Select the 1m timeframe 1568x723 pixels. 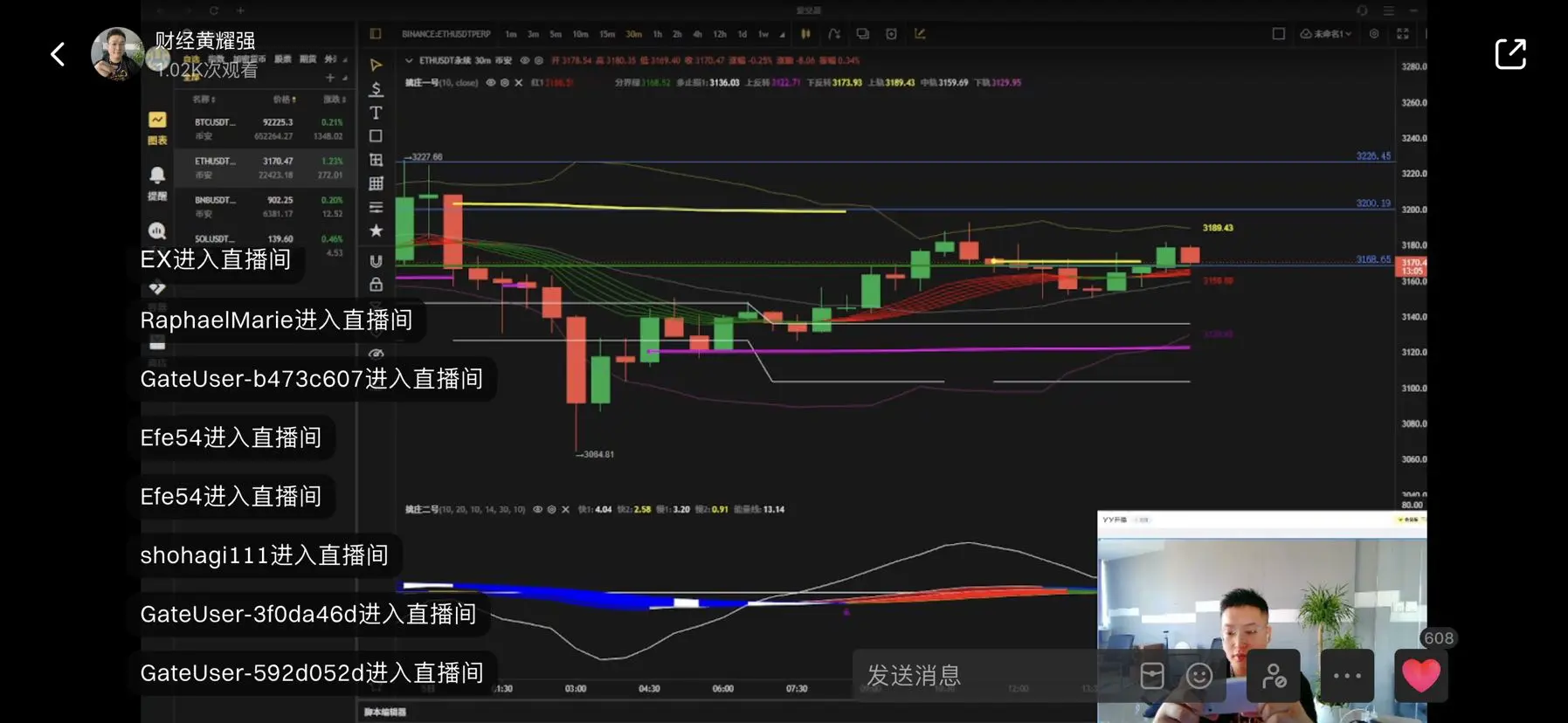click(x=511, y=34)
